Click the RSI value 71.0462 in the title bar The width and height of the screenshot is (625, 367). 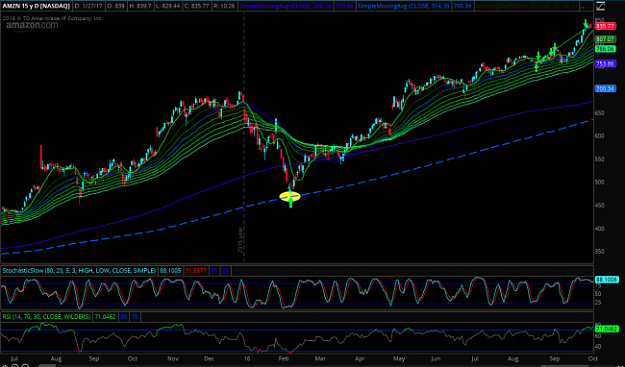(104, 318)
